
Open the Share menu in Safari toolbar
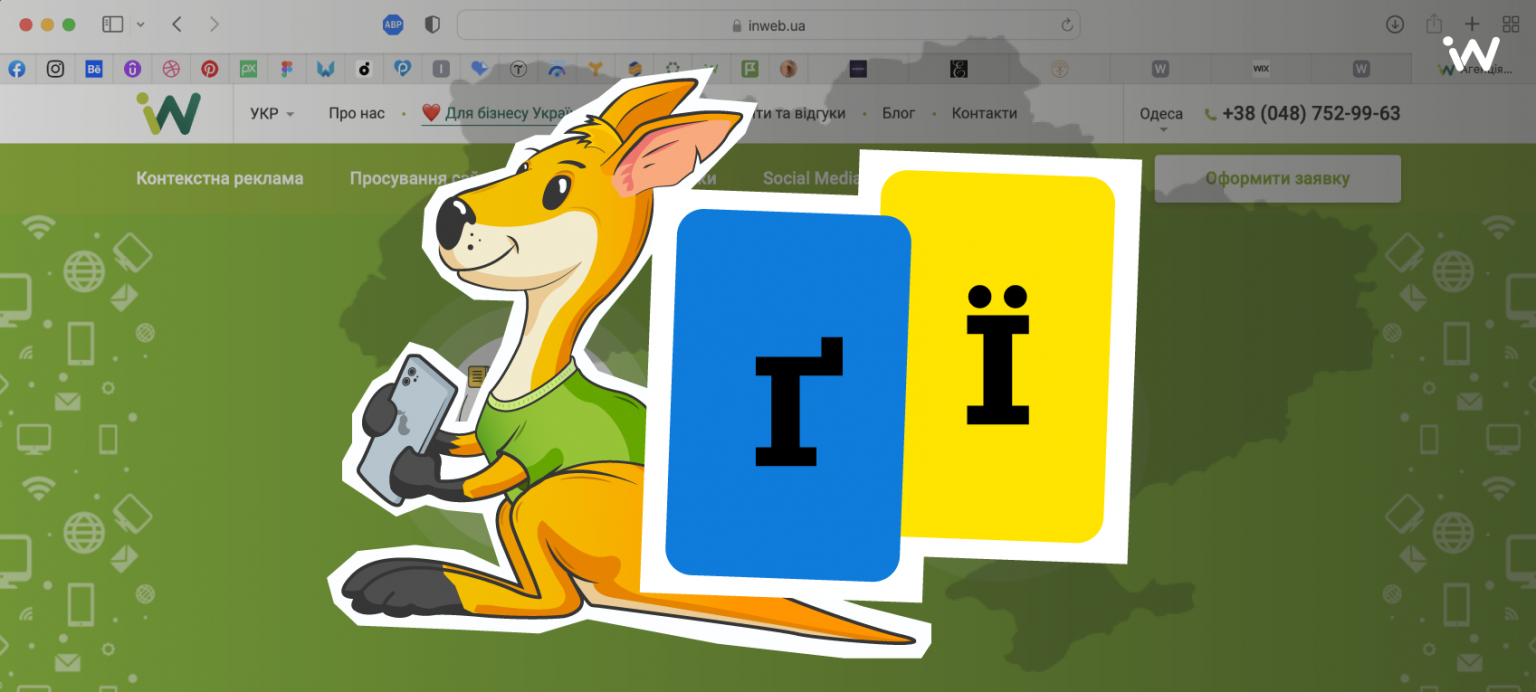click(x=1434, y=24)
